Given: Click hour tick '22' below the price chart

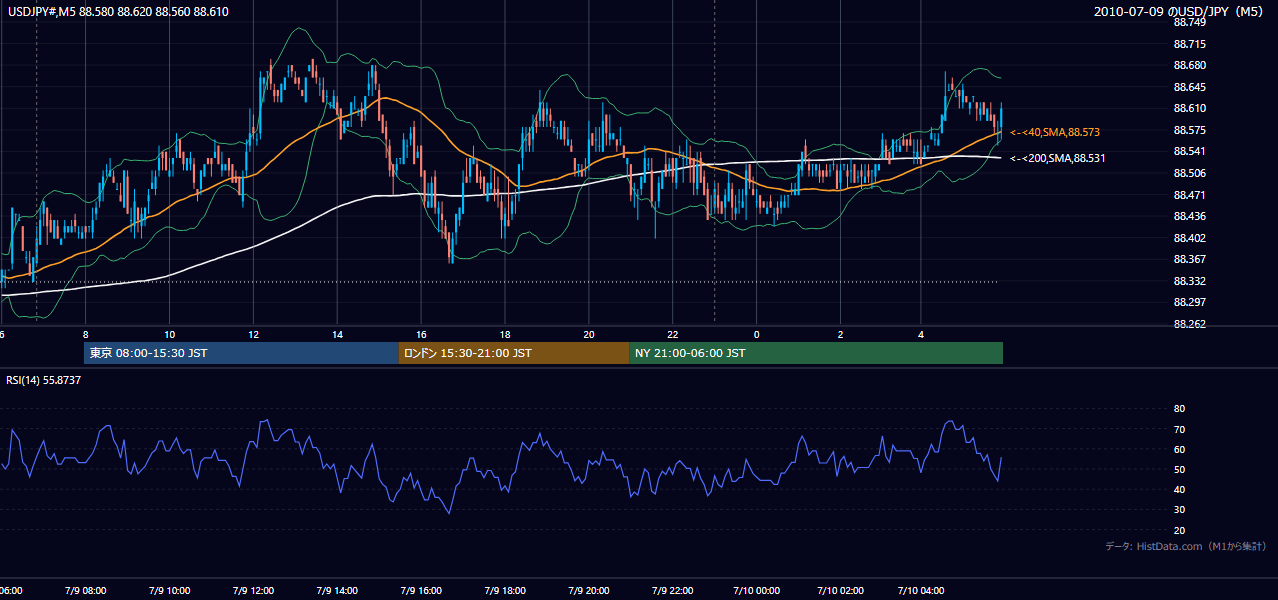Looking at the screenshot, I should click(672, 335).
